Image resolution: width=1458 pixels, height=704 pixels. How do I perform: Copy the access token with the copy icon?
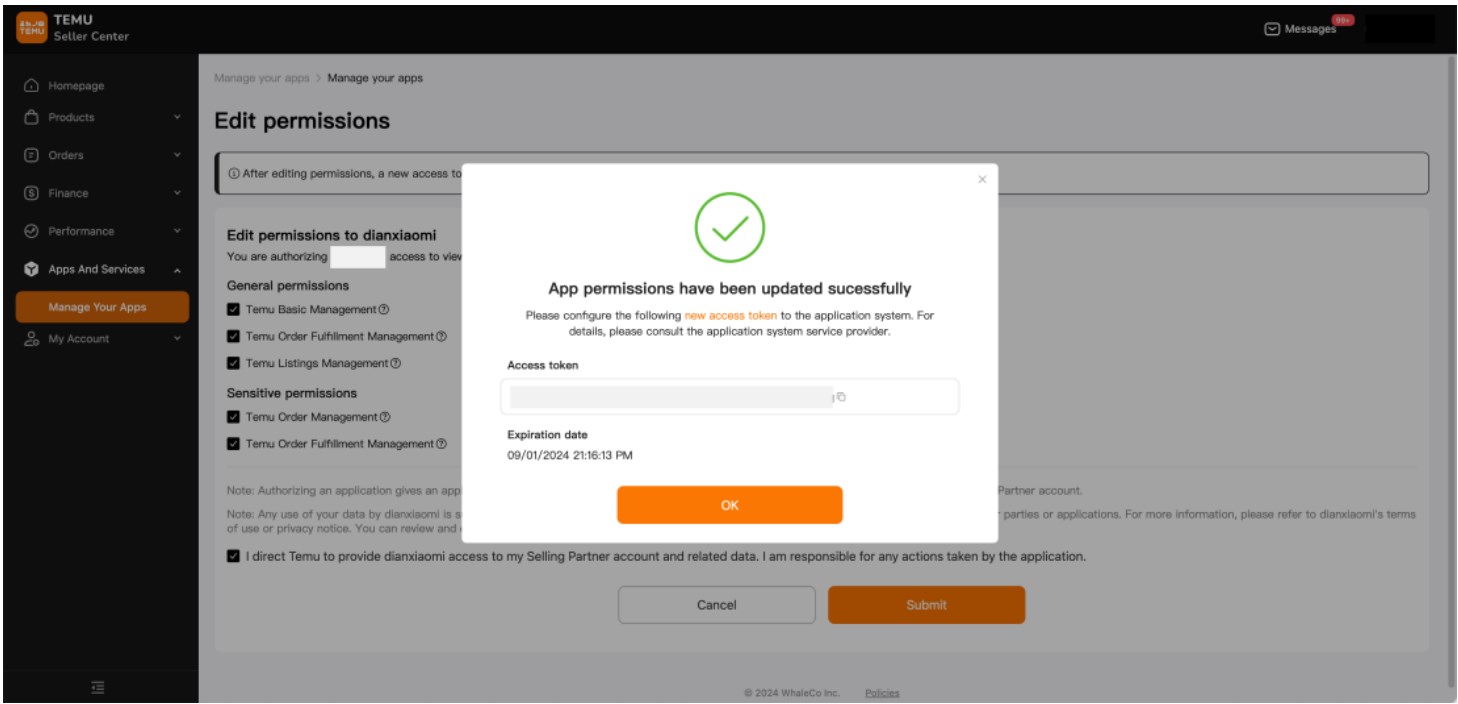[841, 397]
